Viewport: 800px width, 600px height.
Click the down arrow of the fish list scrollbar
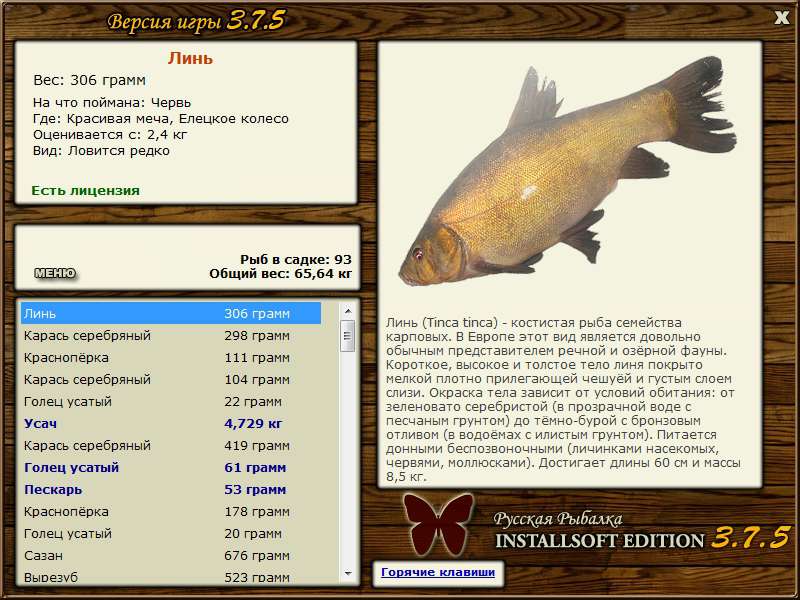[348, 573]
